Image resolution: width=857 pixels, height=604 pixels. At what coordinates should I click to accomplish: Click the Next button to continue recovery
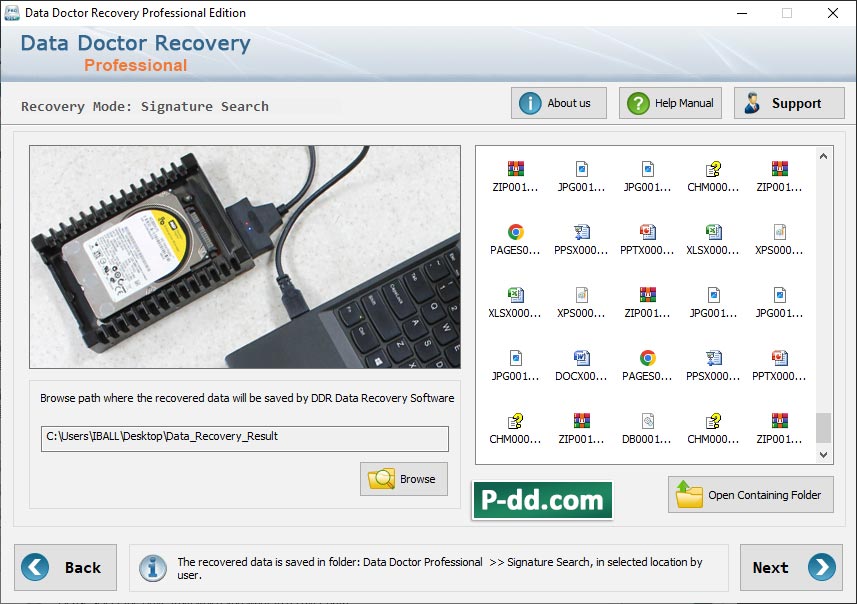pyautogui.click(x=791, y=567)
